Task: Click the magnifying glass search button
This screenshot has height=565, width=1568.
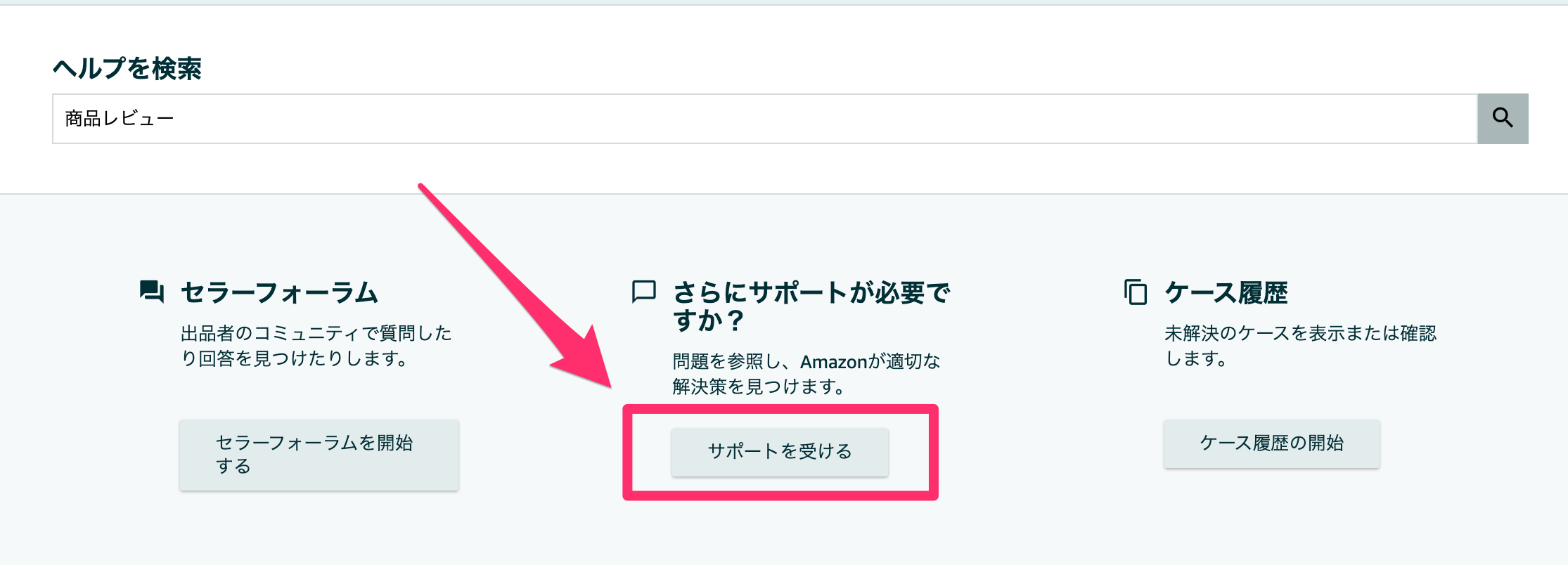Action: click(x=1503, y=118)
